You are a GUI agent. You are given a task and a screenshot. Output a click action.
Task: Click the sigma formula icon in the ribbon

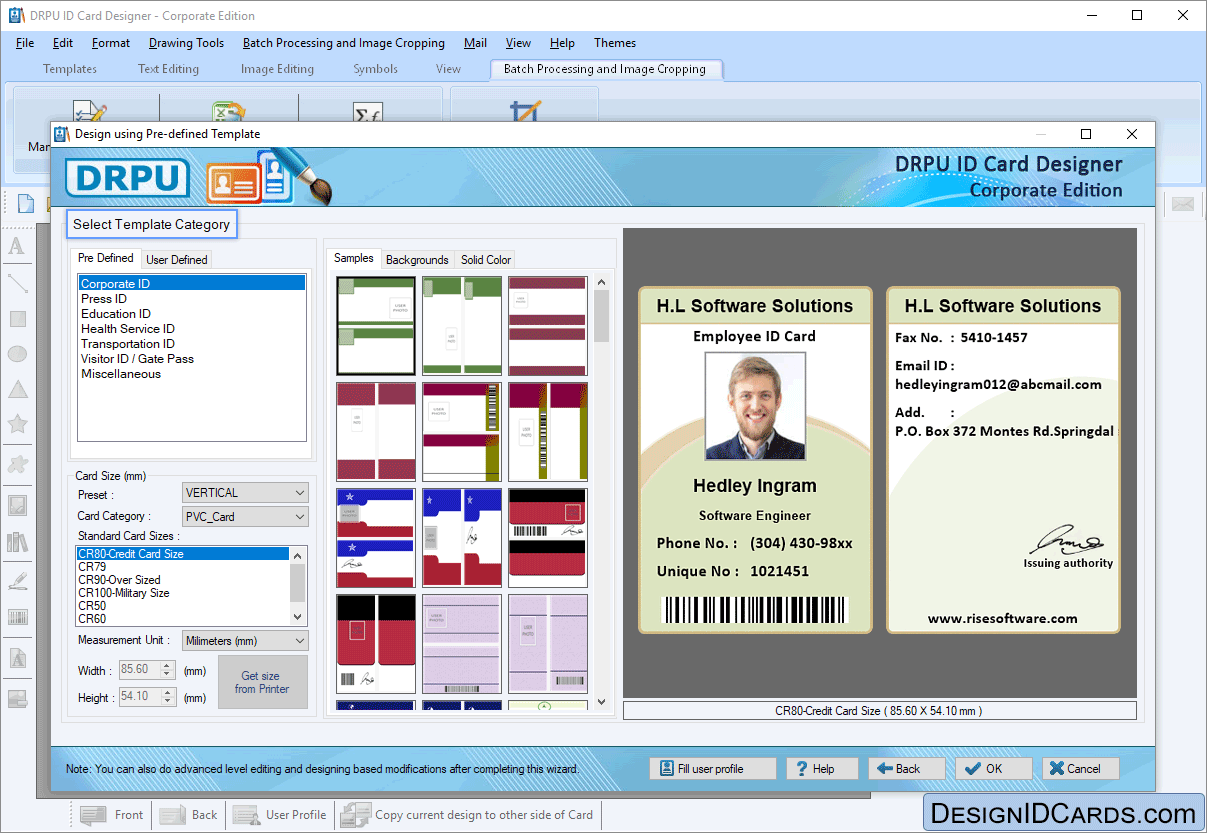(x=367, y=111)
